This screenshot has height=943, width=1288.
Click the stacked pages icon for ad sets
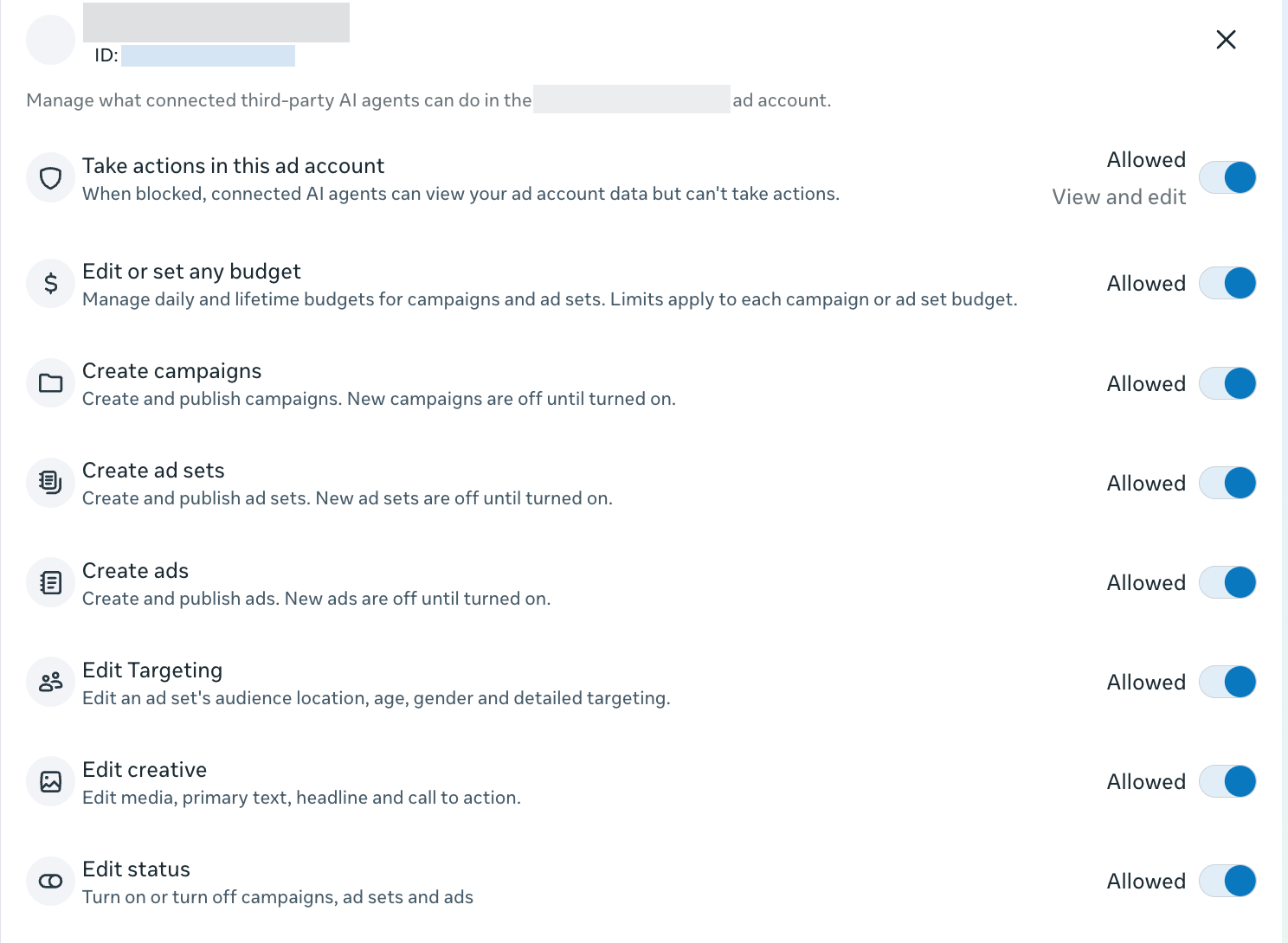51,483
